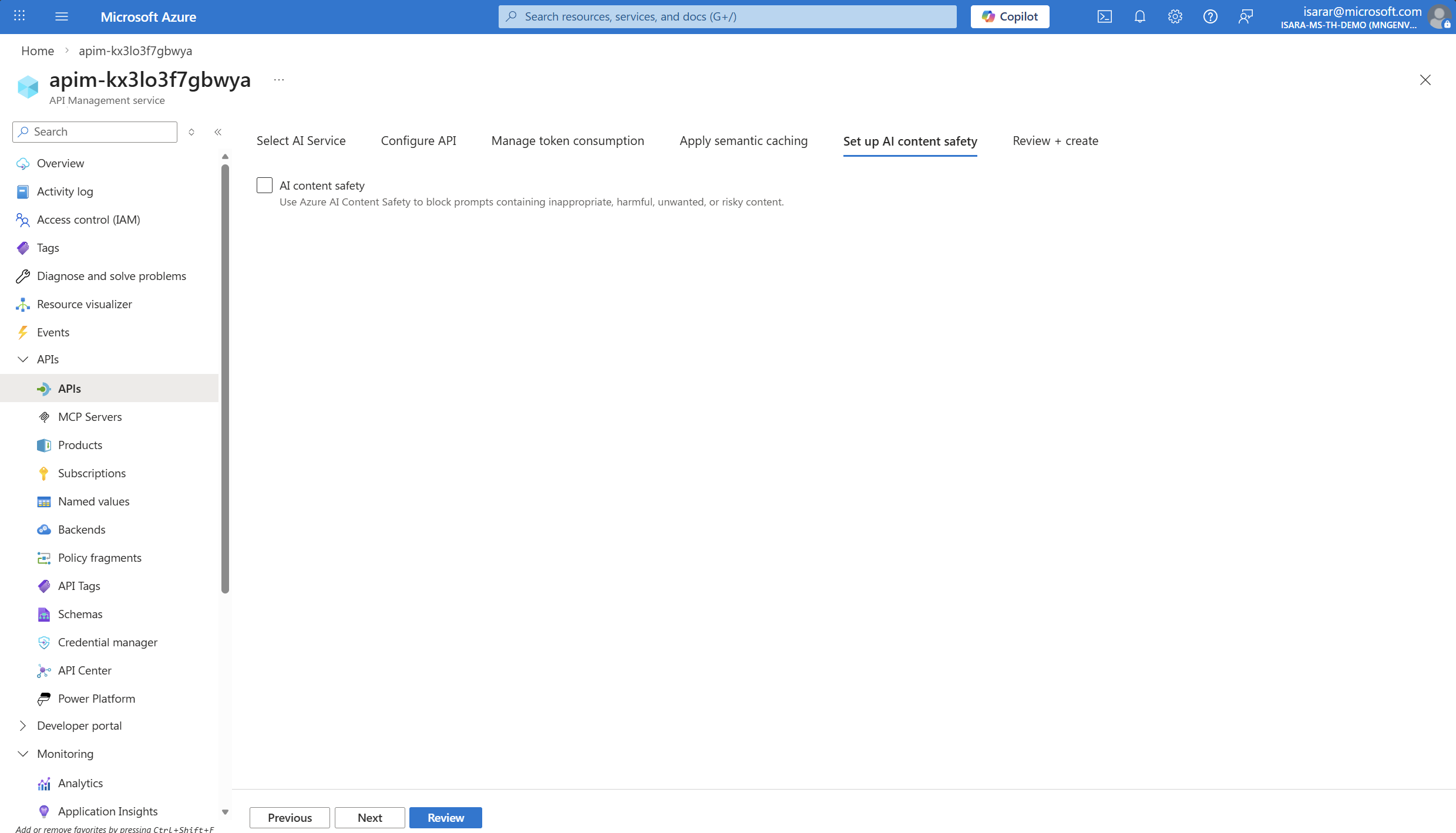Open Power Platform
The width and height of the screenshot is (1456, 833).
coord(96,699)
